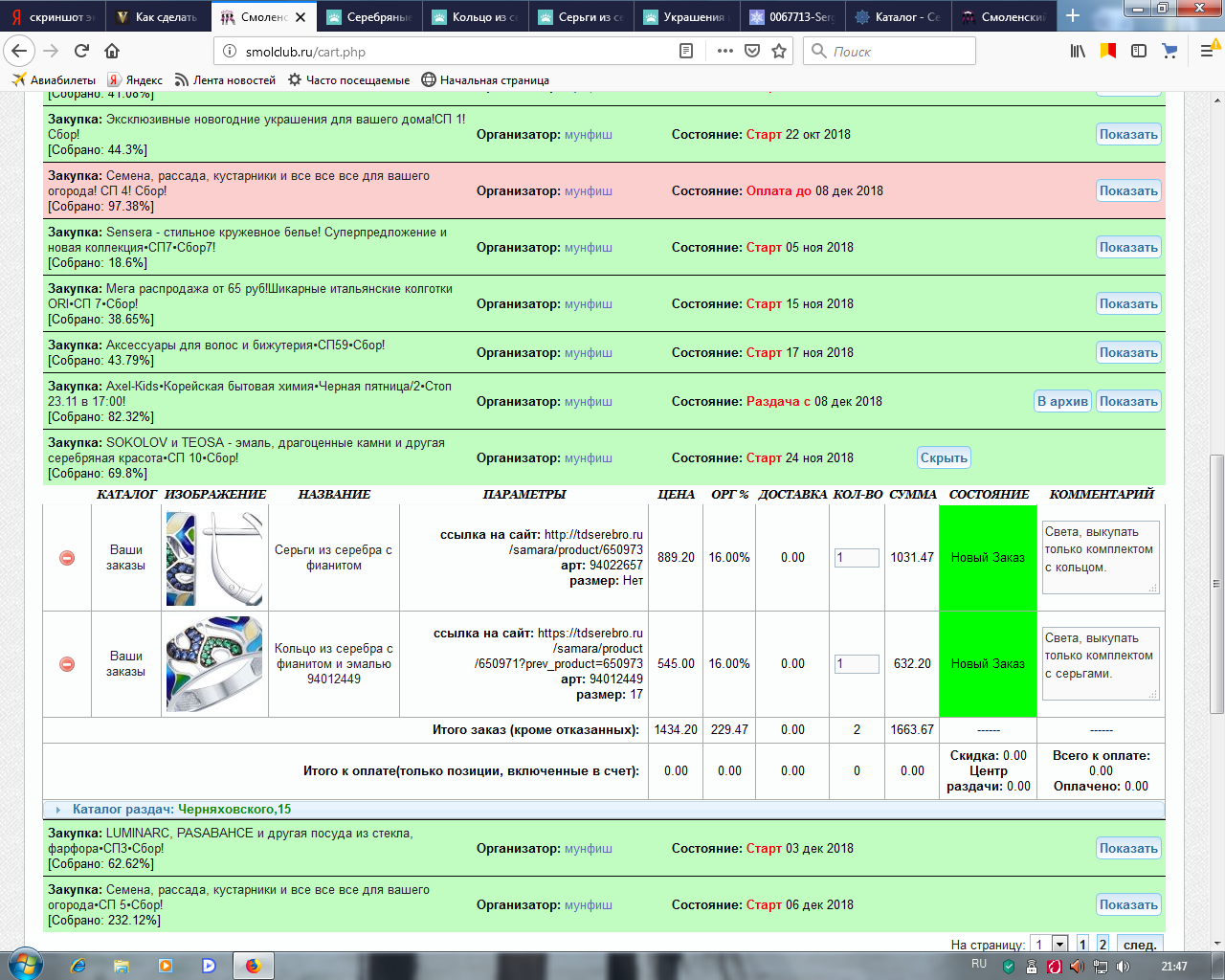Hide the SOKOLOV и TEOSA purchase details
This screenshot has width=1225, height=980.
tap(944, 457)
